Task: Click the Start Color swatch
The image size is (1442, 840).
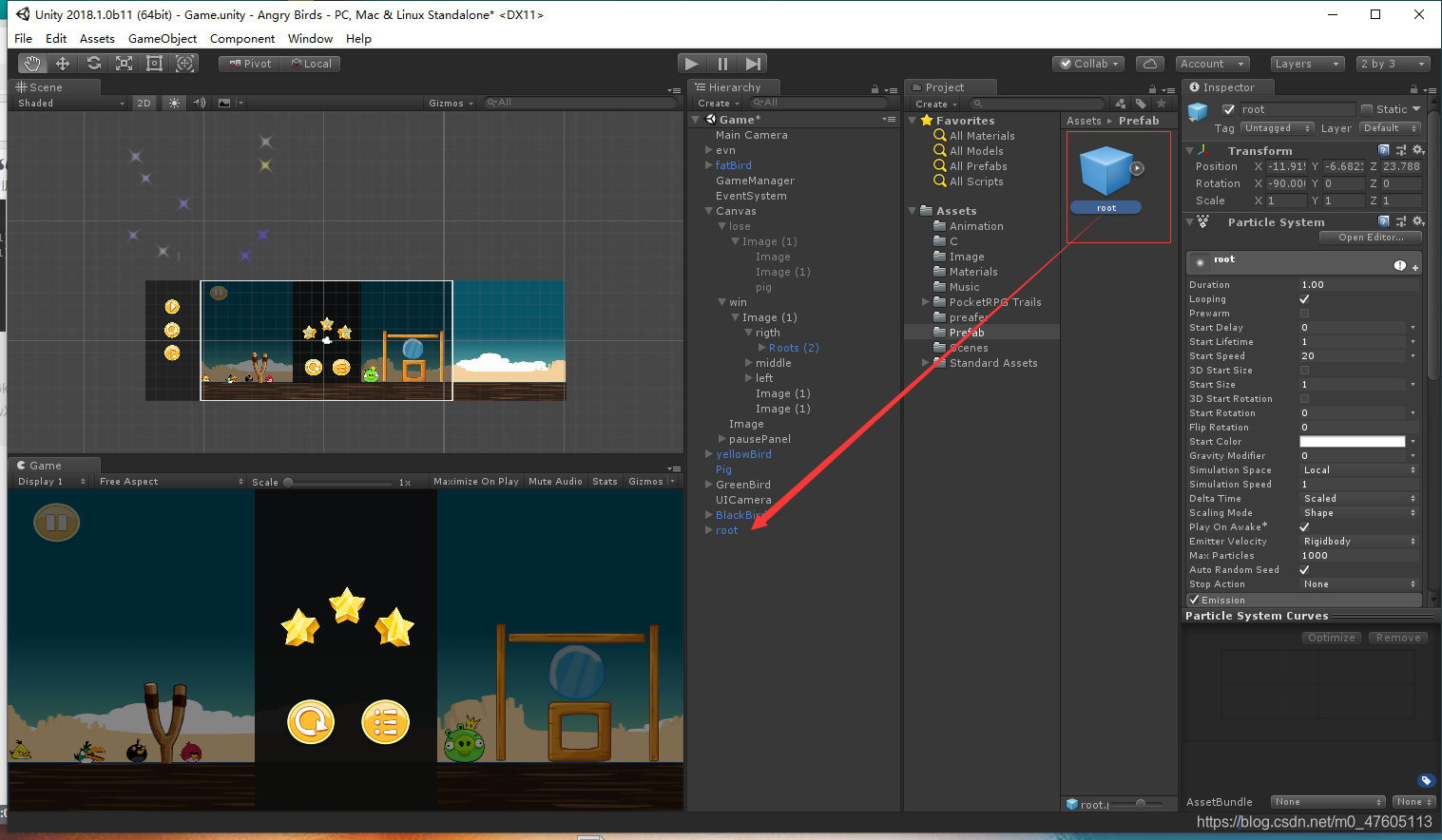Action: coord(1353,442)
